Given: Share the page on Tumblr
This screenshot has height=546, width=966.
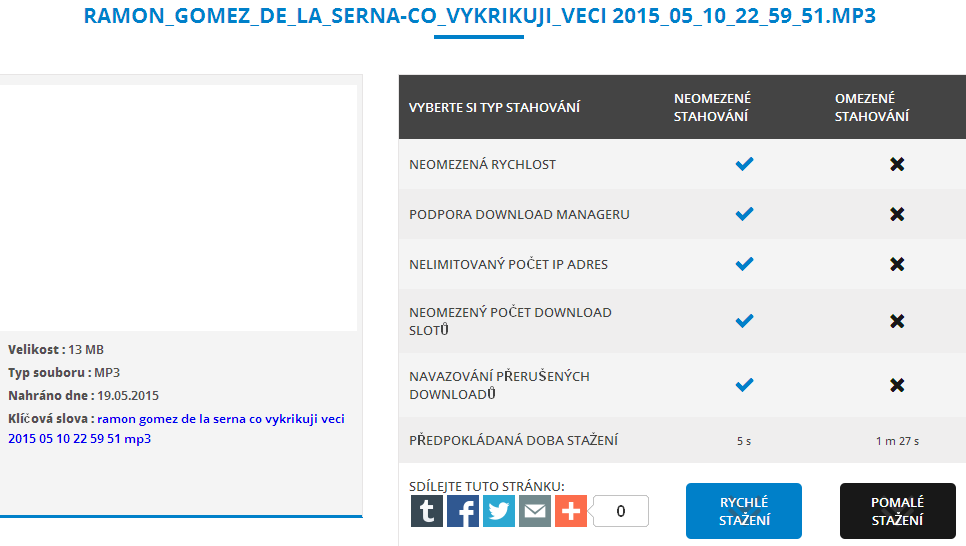Looking at the screenshot, I should [x=427, y=511].
